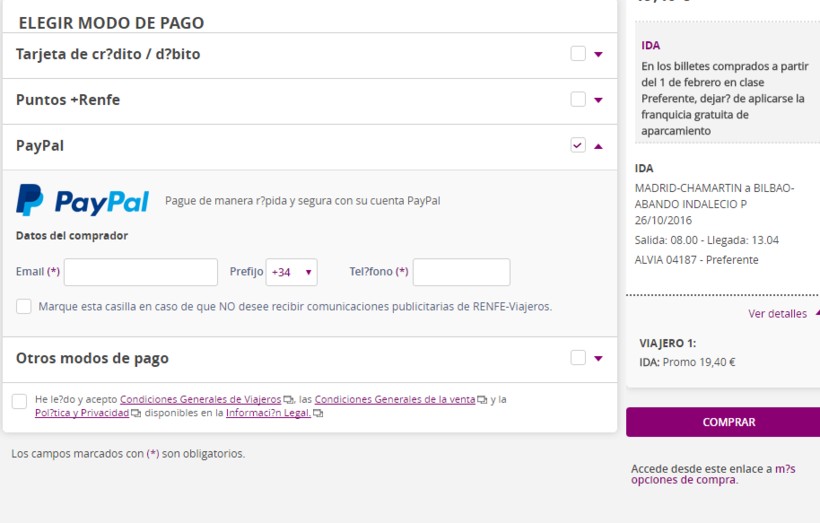Open Condiciones Generales de la venta link
The width and height of the screenshot is (820, 523).
(395, 399)
